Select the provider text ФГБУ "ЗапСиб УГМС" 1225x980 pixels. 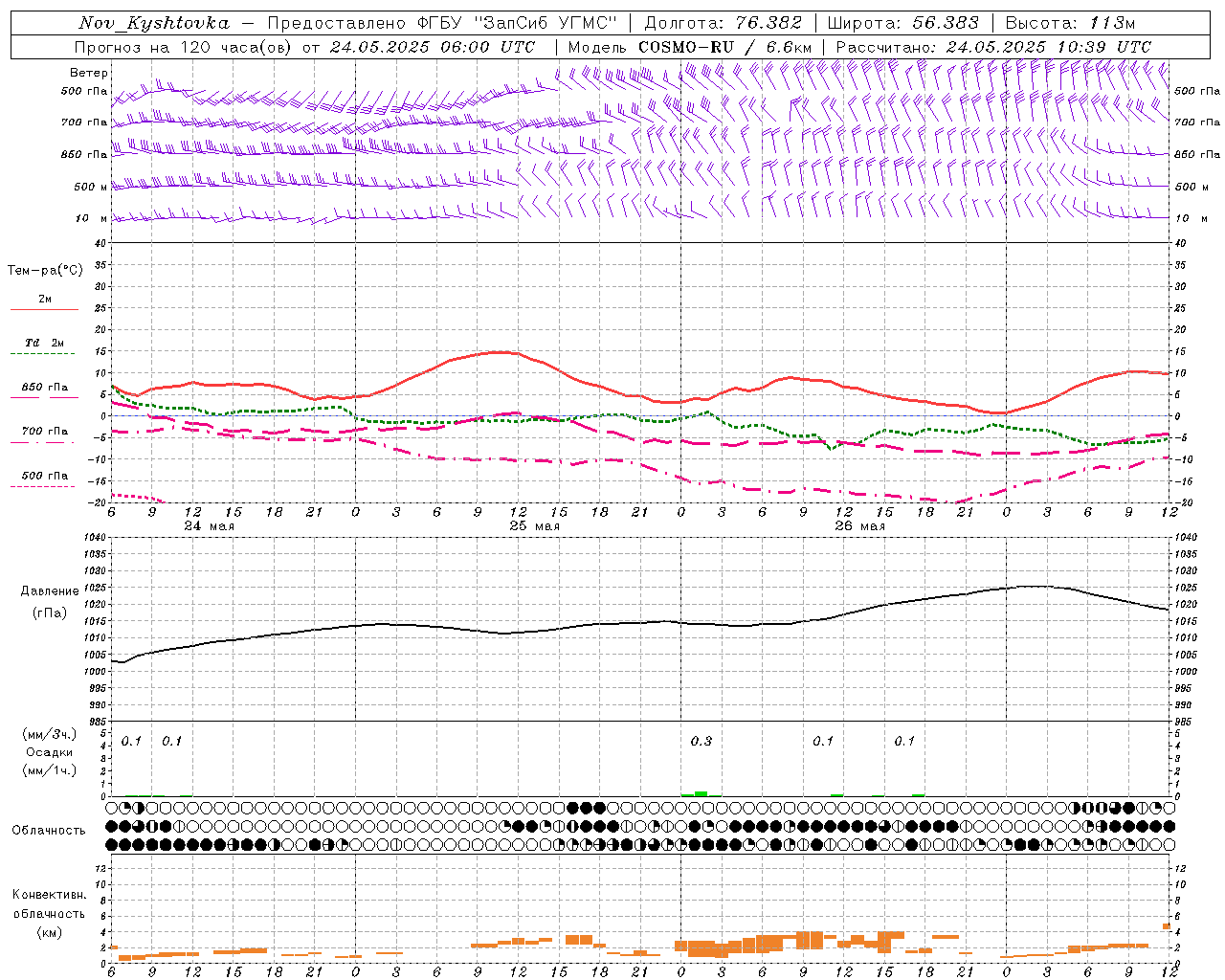519,23
